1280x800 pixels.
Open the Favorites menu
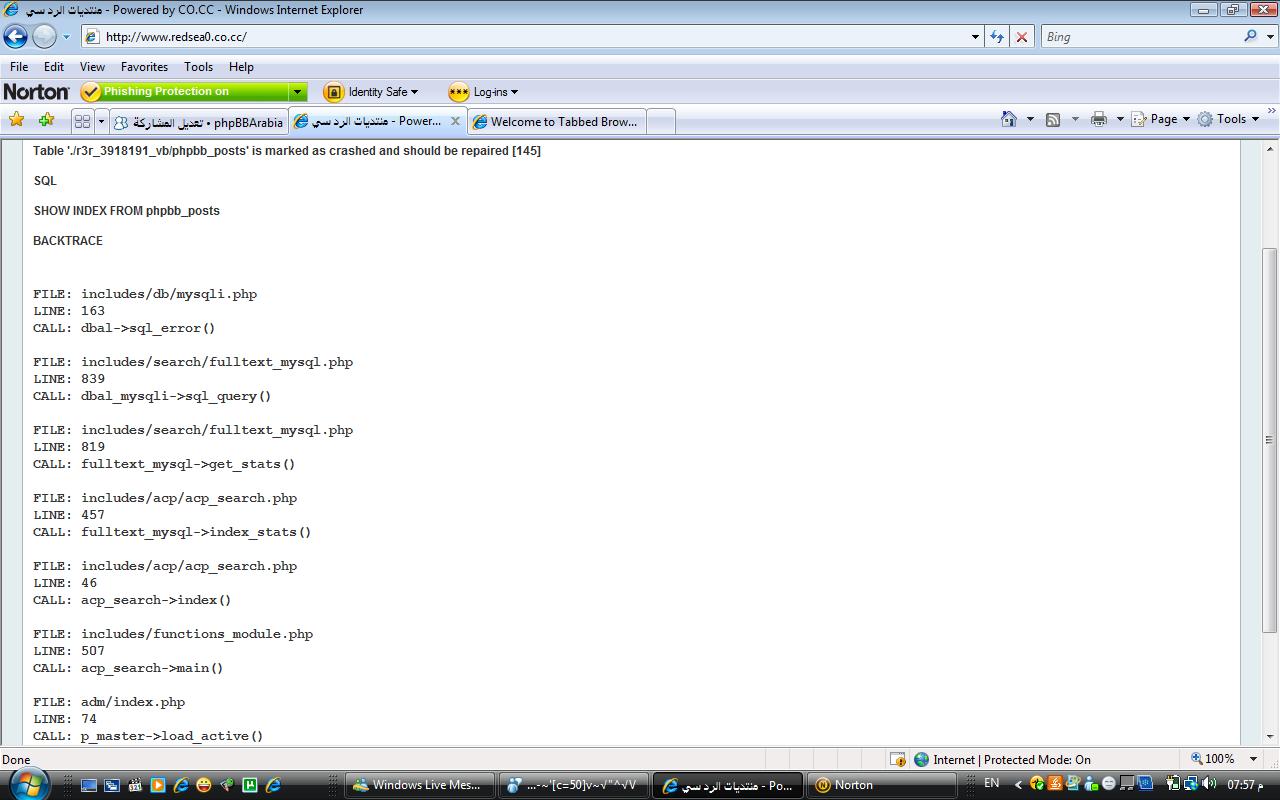click(x=144, y=67)
